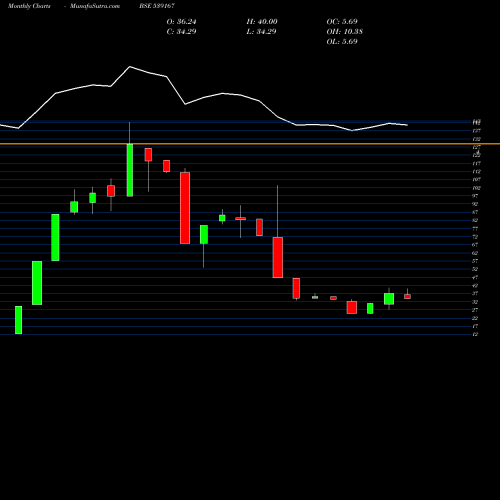Click the "OL: 5.69" reading
Viewport: 500px width, 500px height.
click(x=342, y=42)
